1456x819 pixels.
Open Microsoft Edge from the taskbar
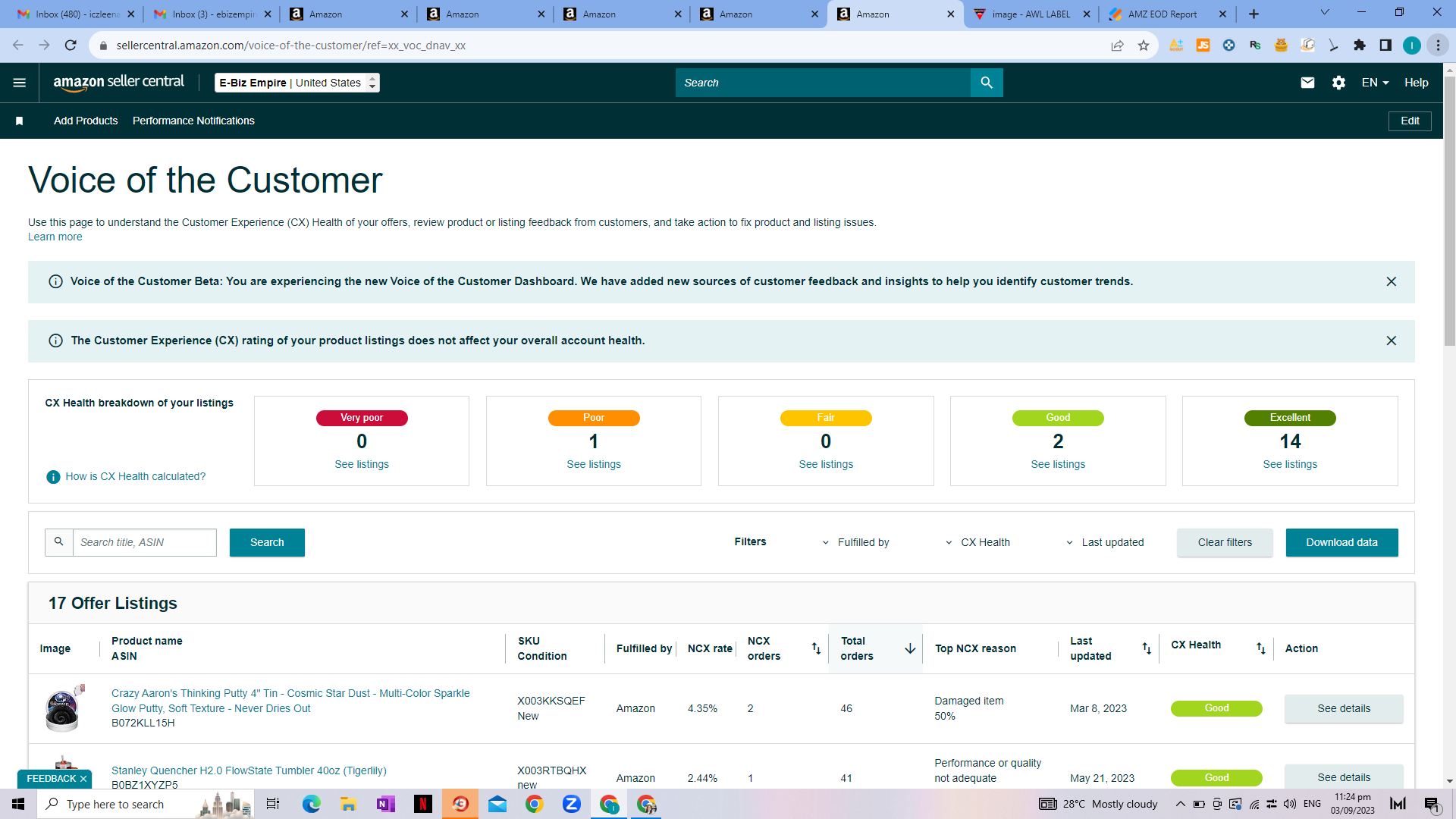[312, 804]
